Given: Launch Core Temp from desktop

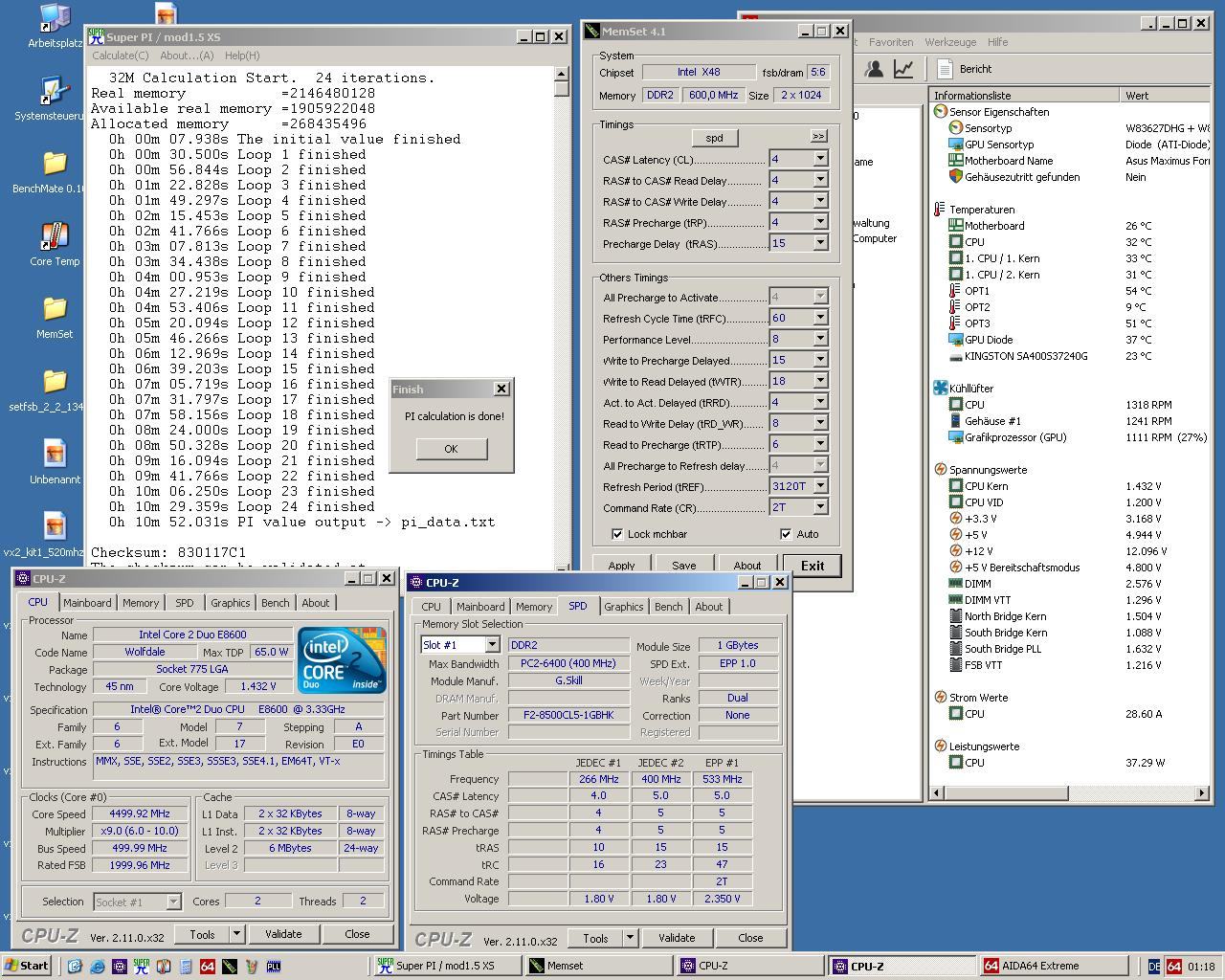Looking at the screenshot, I should coord(54,244).
